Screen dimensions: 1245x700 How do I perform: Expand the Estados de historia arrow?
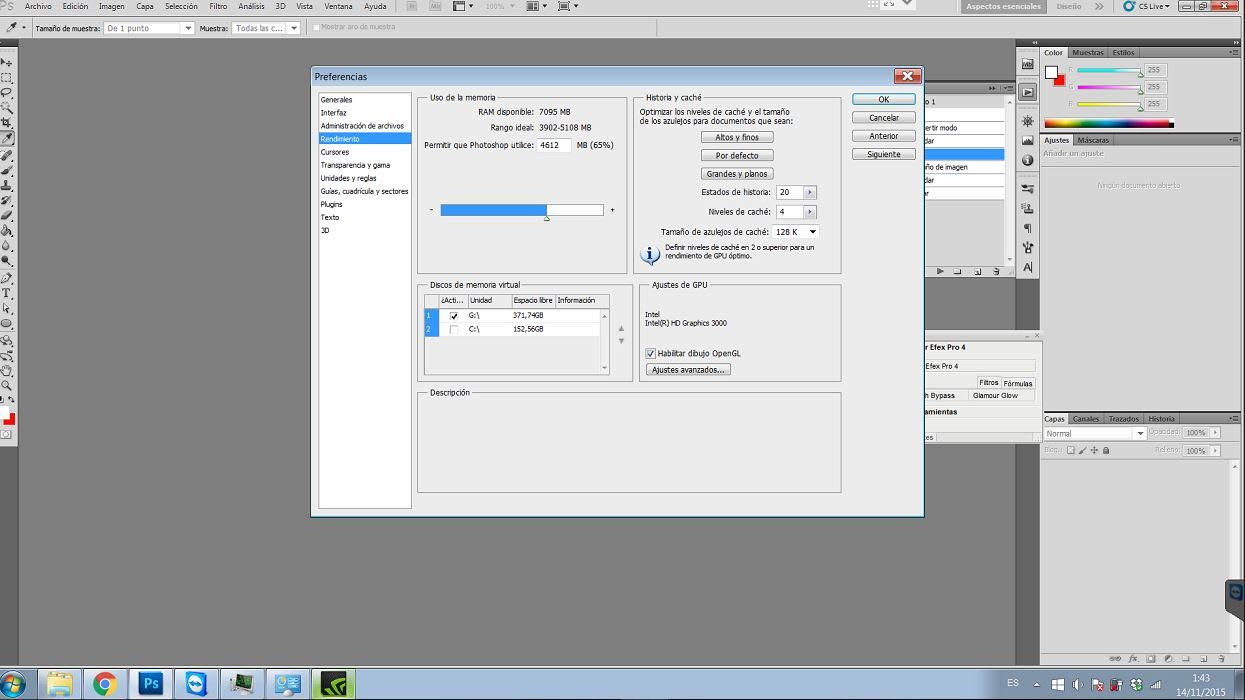coord(809,192)
